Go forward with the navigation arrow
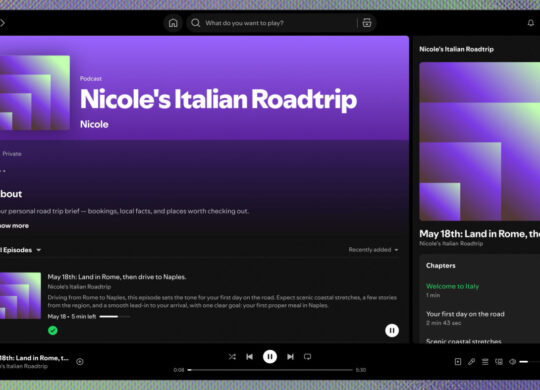 tap(2, 23)
